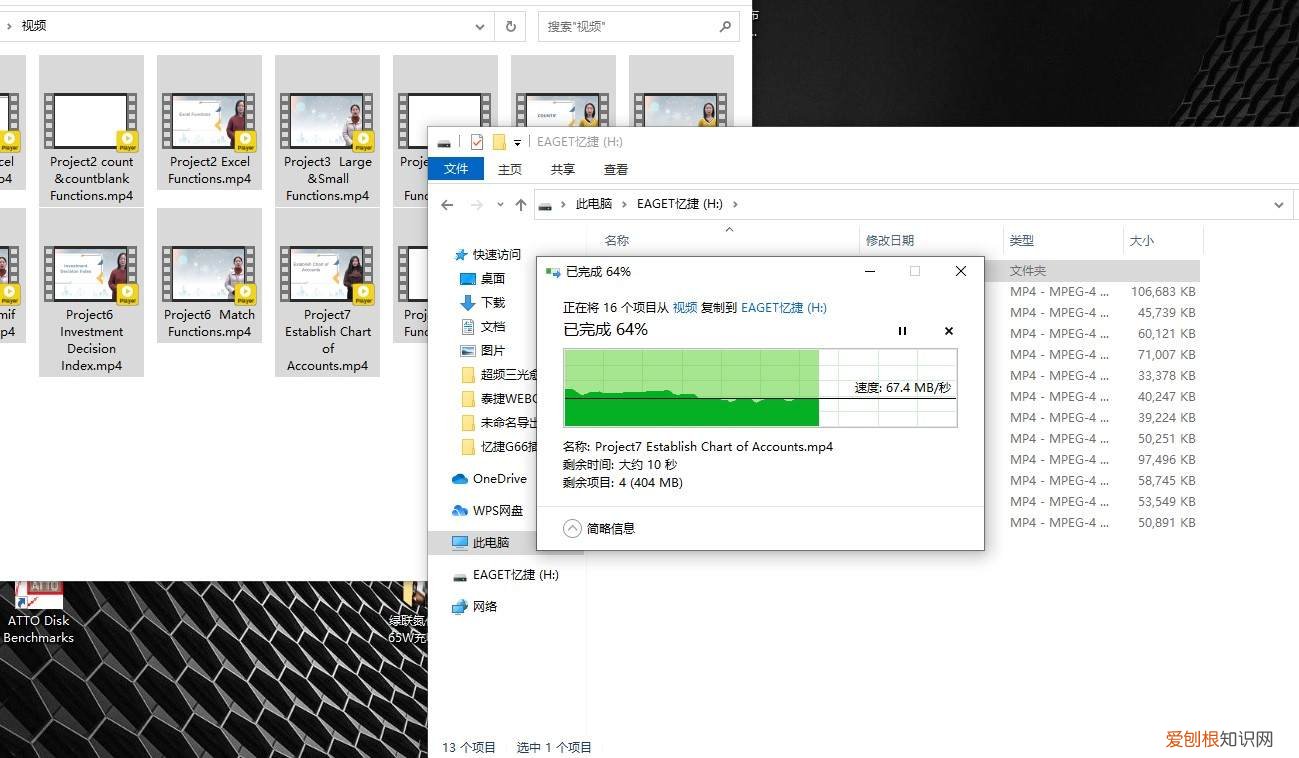Viewport: 1299px width, 758px height.
Task: Pause the file copy operation
Action: (903, 330)
